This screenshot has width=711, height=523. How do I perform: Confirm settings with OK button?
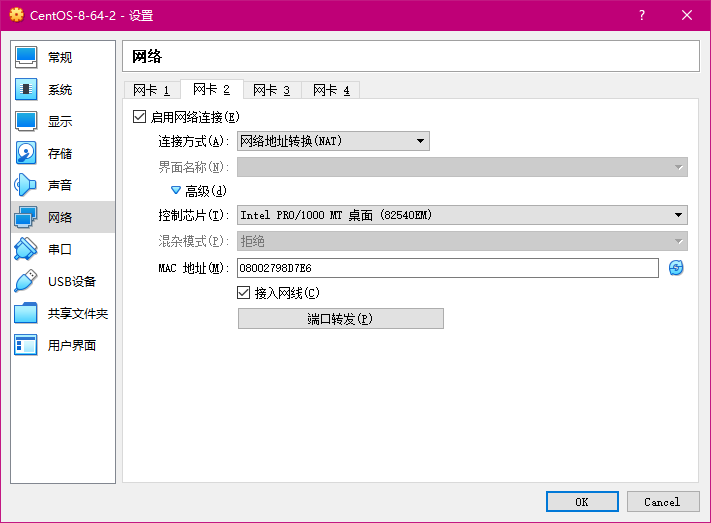tap(582, 502)
